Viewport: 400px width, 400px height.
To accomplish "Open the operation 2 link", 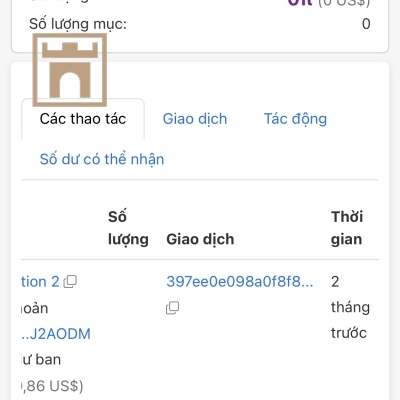I will tap(40, 282).
